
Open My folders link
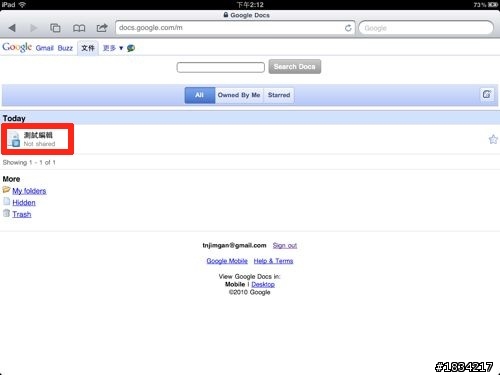coord(29,191)
